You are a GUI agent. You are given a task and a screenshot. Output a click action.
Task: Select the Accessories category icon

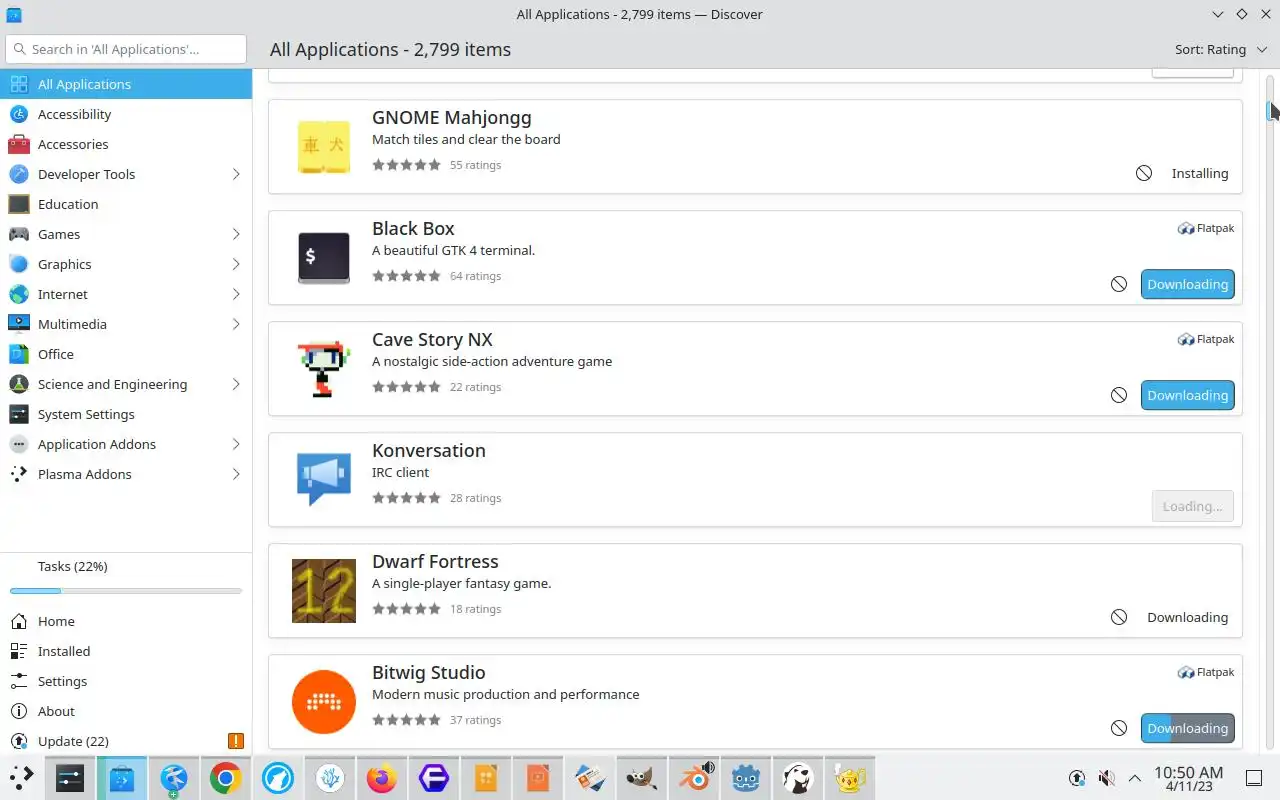(x=18, y=144)
